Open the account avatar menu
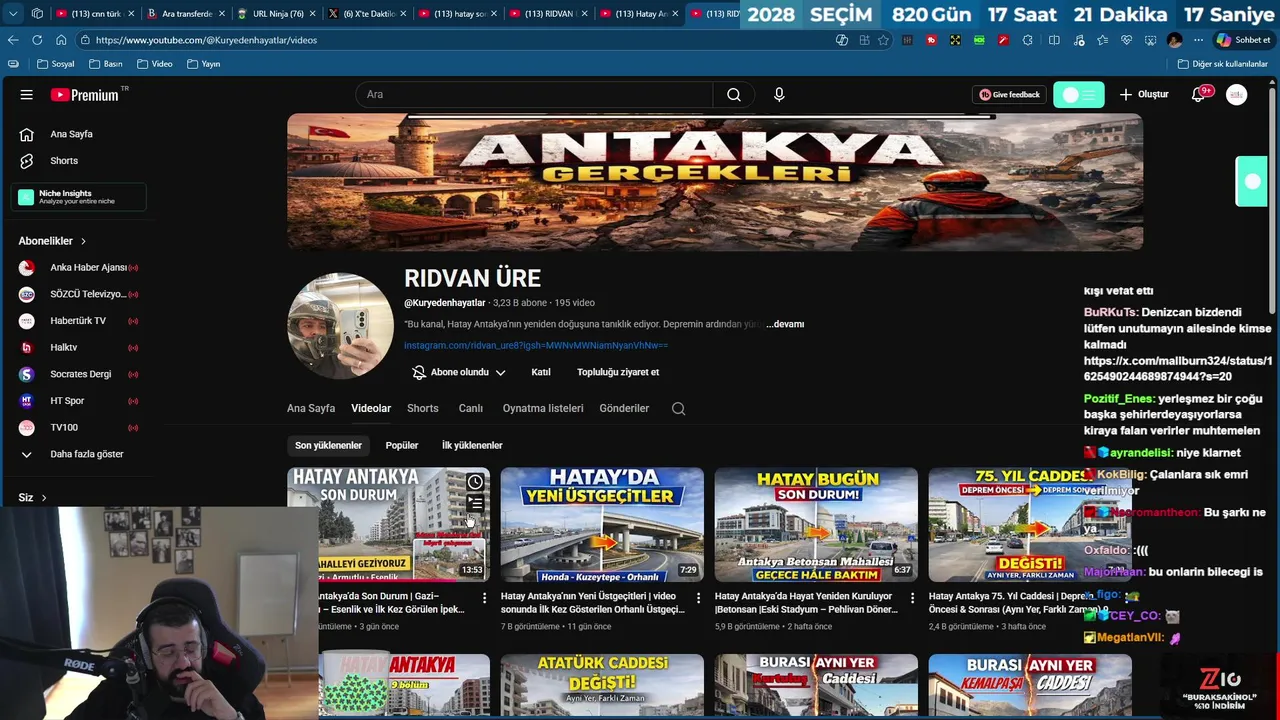The width and height of the screenshot is (1280, 720). pyautogui.click(x=1237, y=95)
